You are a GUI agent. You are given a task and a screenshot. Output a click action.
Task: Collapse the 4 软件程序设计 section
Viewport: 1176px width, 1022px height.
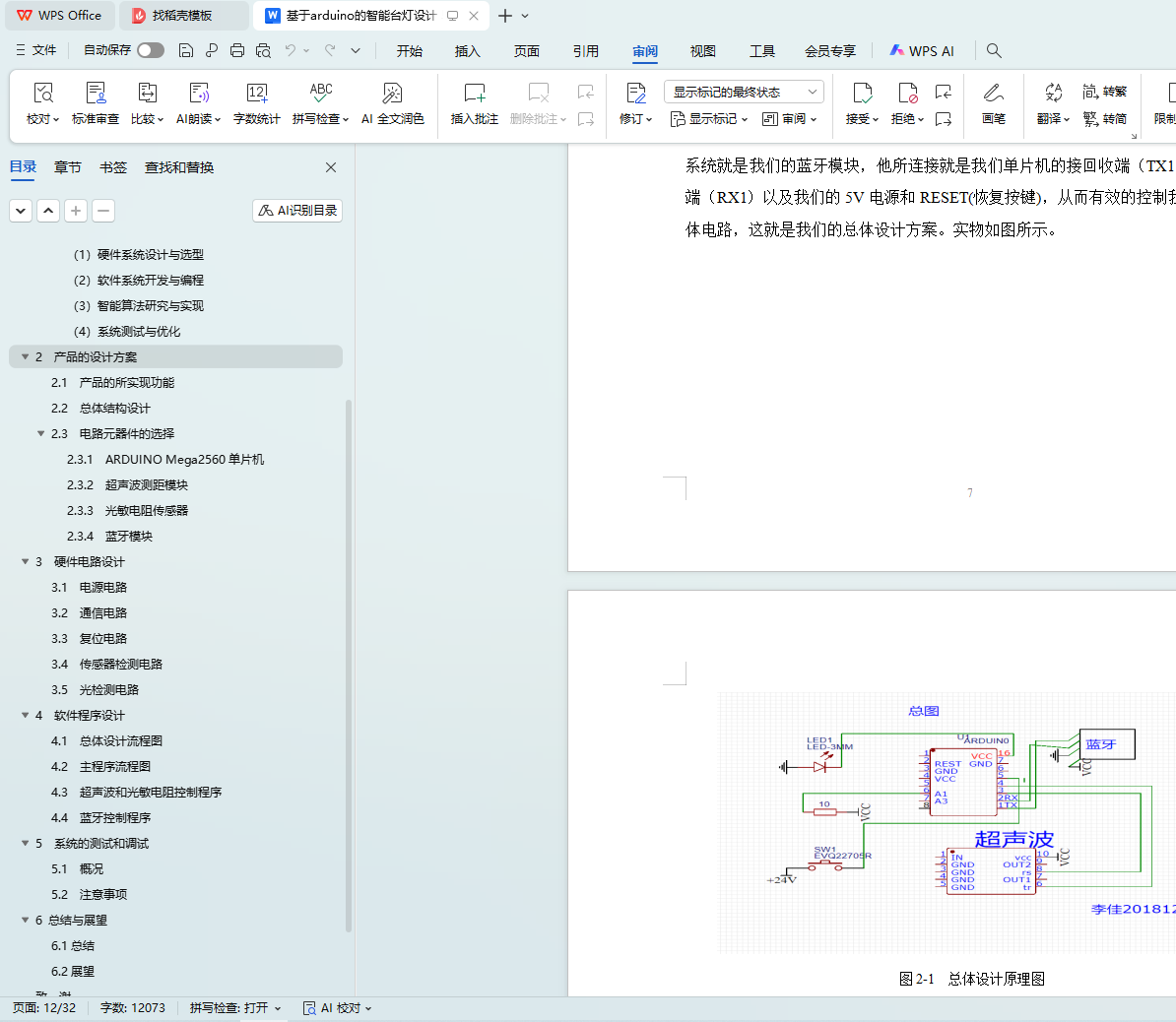[26, 715]
